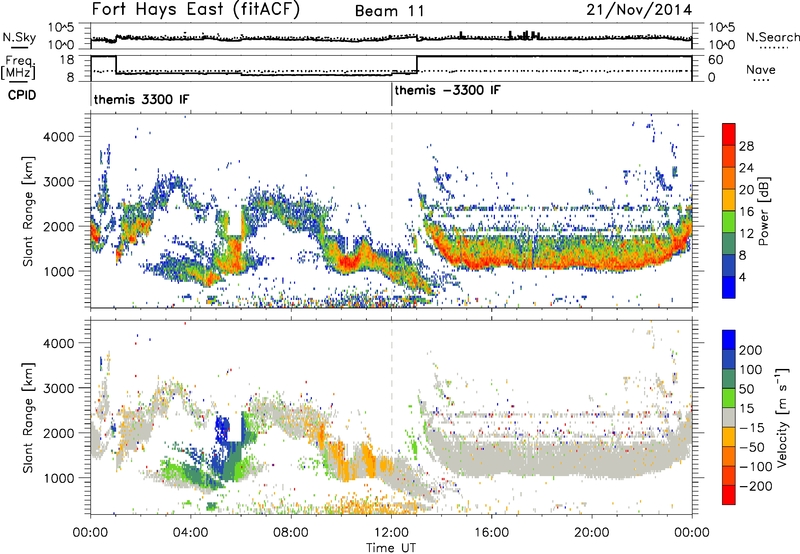Click the light green 12-16 dB power colorbar segment
The height and width of the screenshot is (554, 800).
coord(729,221)
